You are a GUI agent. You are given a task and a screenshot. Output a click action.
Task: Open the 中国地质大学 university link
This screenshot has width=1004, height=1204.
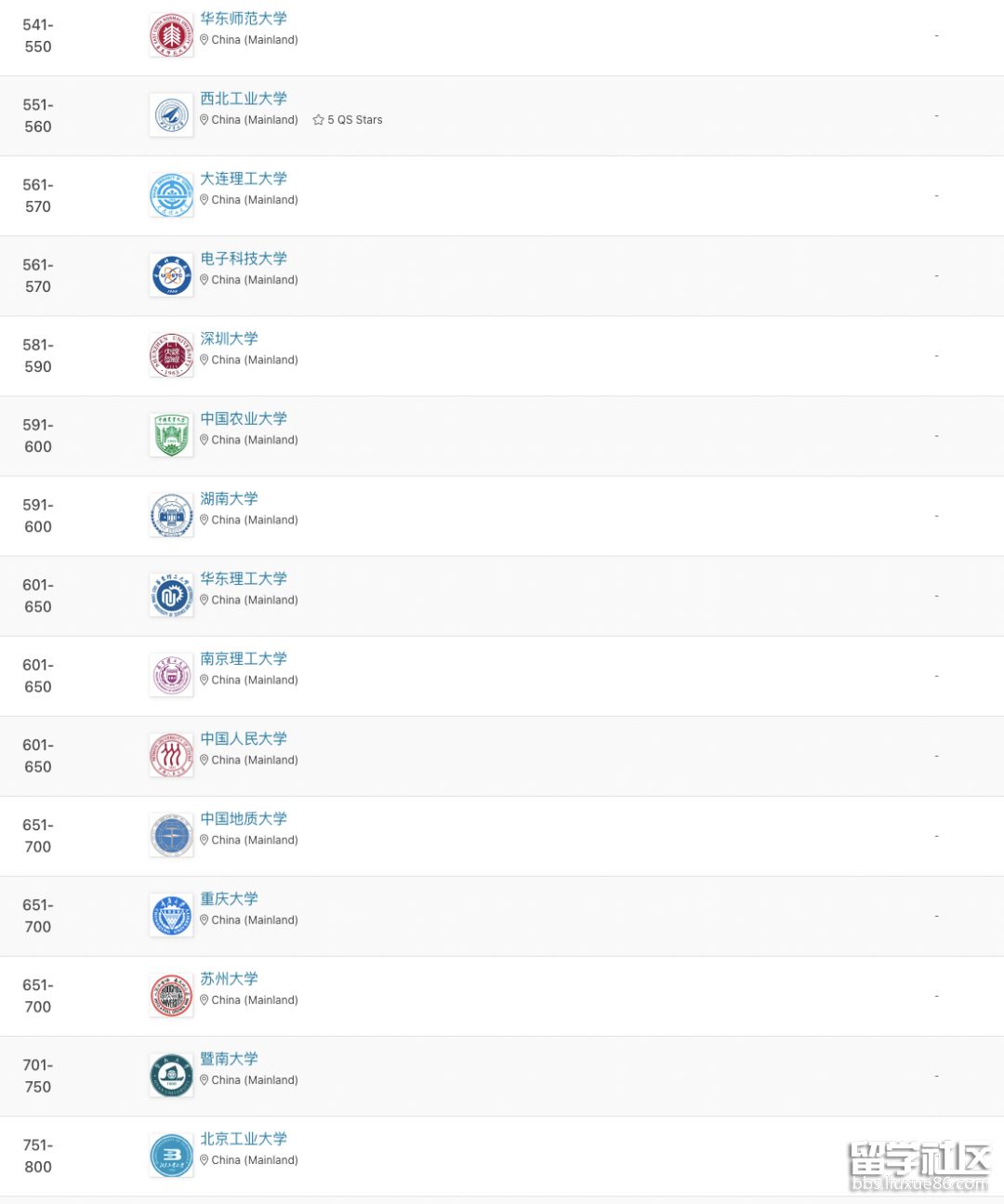[x=244, y=818]
